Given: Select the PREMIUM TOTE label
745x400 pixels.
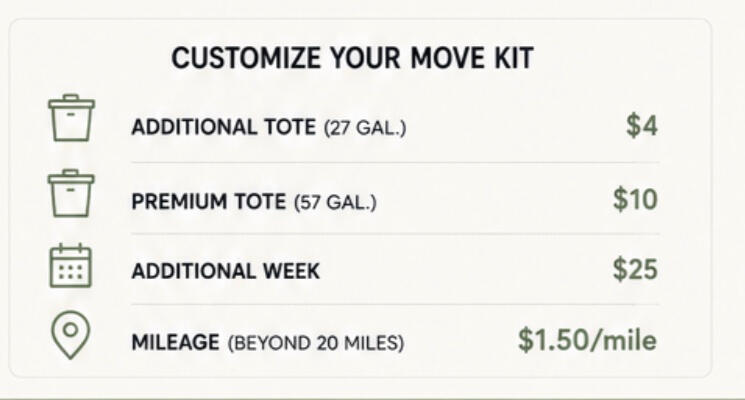Looking at the screenshot, I should tap(209, 202).
